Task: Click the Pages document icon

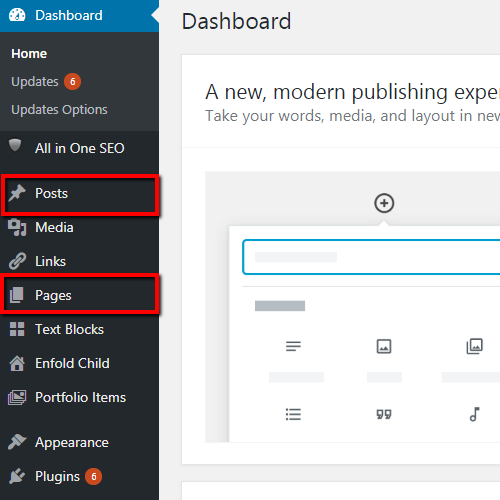Action: pos(17,295)
